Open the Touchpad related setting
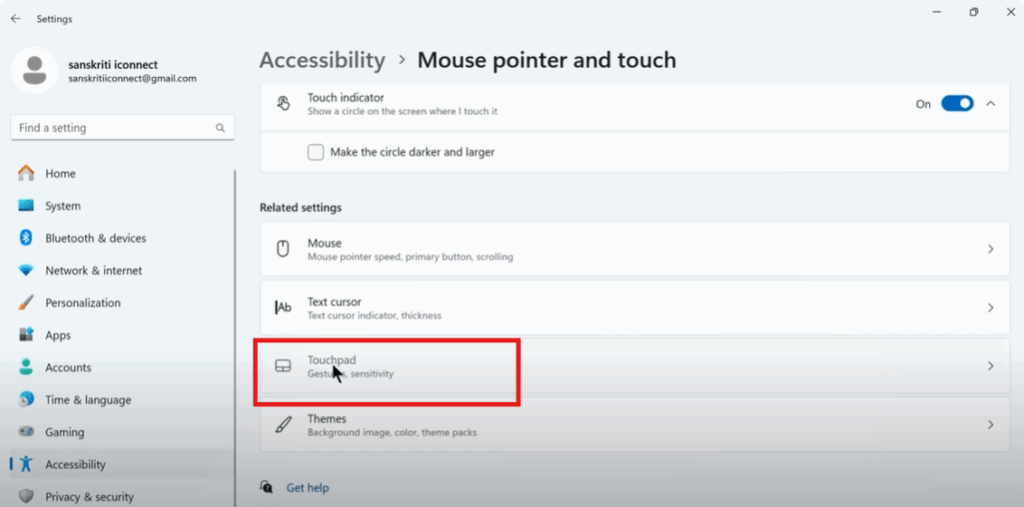Screen dimensions: 1024x507 (x=635, y=366)
